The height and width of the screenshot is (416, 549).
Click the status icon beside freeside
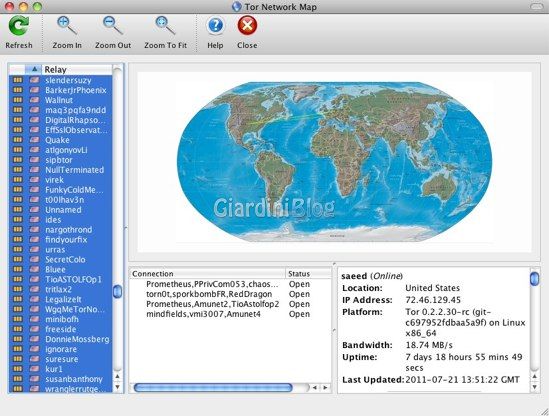click(18, 329)
